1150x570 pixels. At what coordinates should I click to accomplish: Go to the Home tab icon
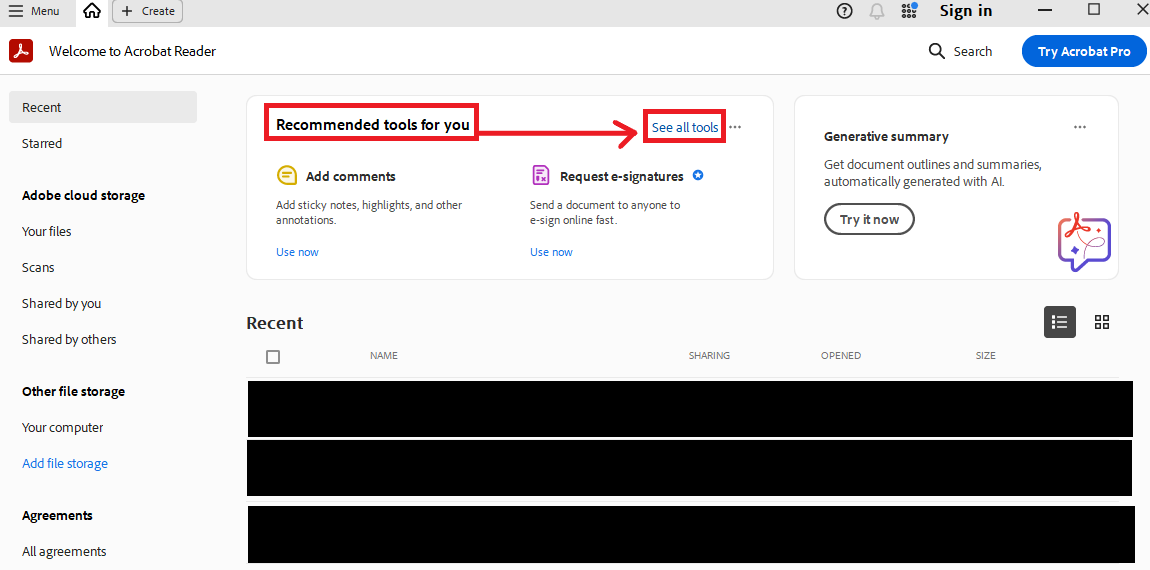click(x=92, y=11)
